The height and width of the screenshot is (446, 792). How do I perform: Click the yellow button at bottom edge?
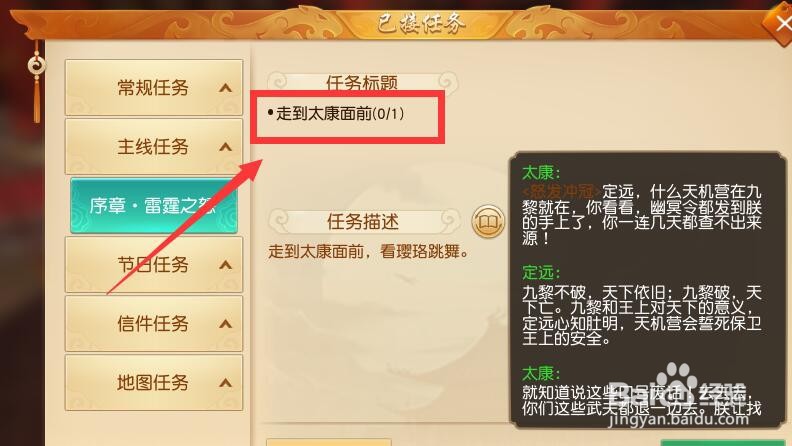click(x=329, y=442)
